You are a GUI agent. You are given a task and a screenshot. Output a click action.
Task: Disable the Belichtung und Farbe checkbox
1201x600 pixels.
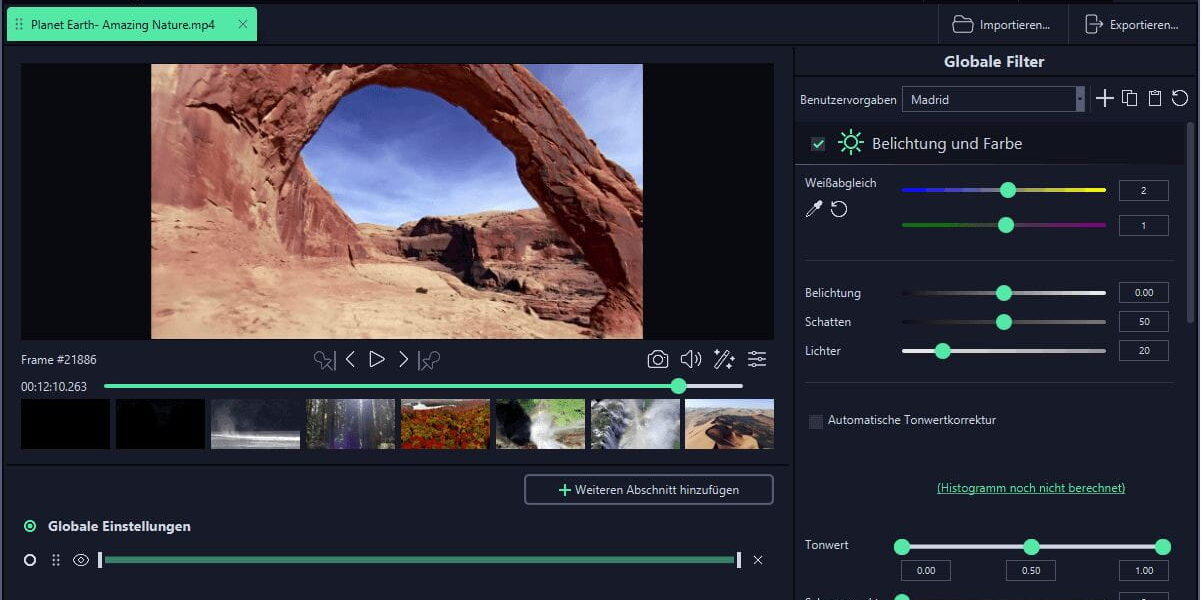click(x=818, y=144)
